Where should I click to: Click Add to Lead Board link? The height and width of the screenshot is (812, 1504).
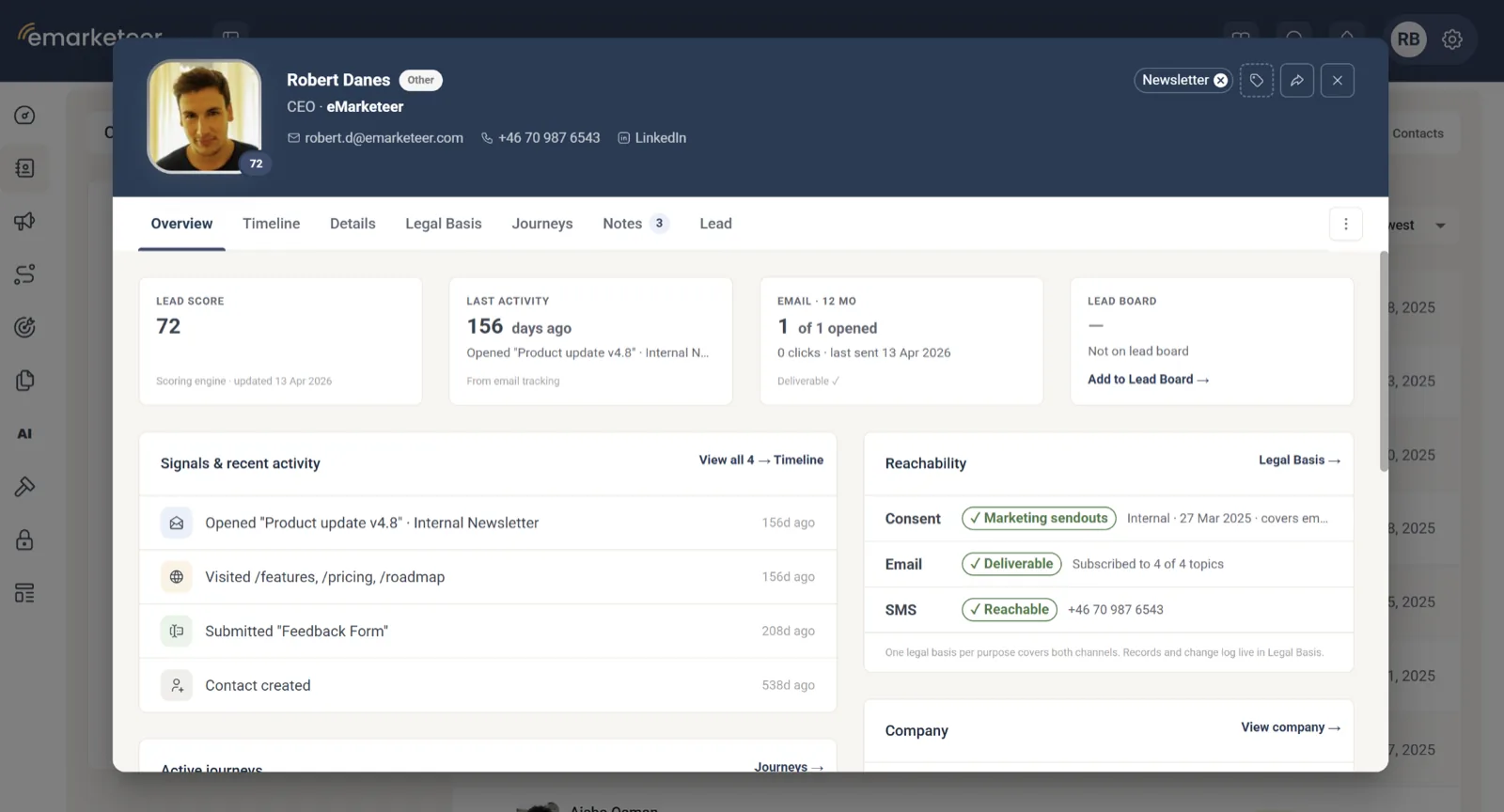pos(1149,380)
